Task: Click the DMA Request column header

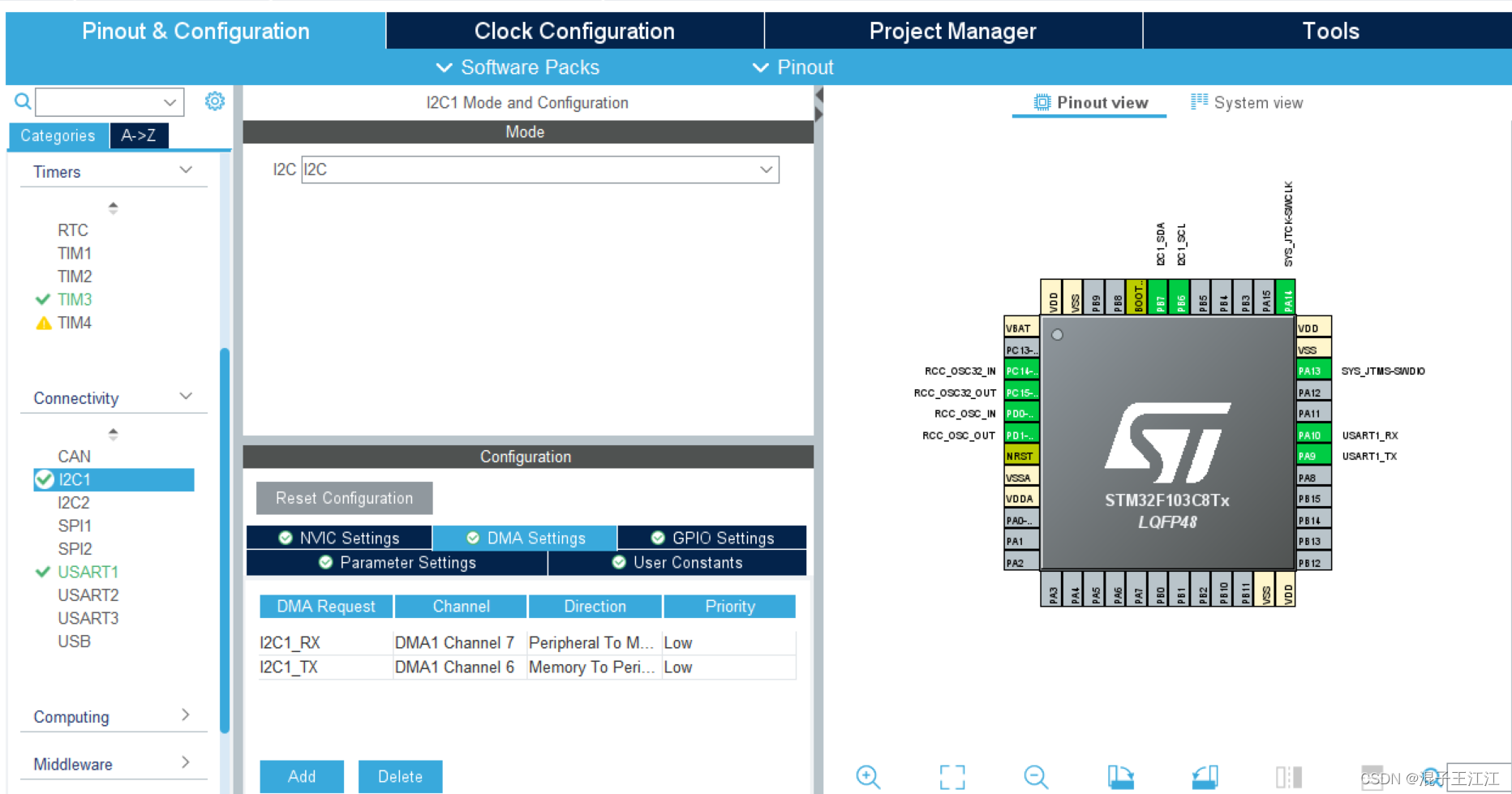Action: [x=326, y=606]
